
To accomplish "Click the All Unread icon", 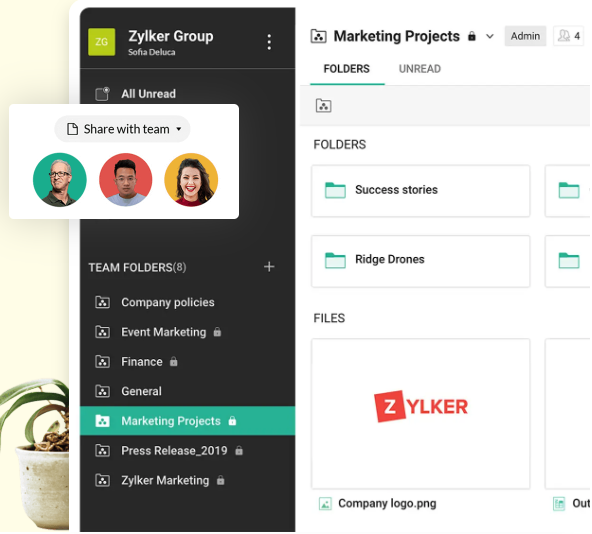I will (102, 94).
